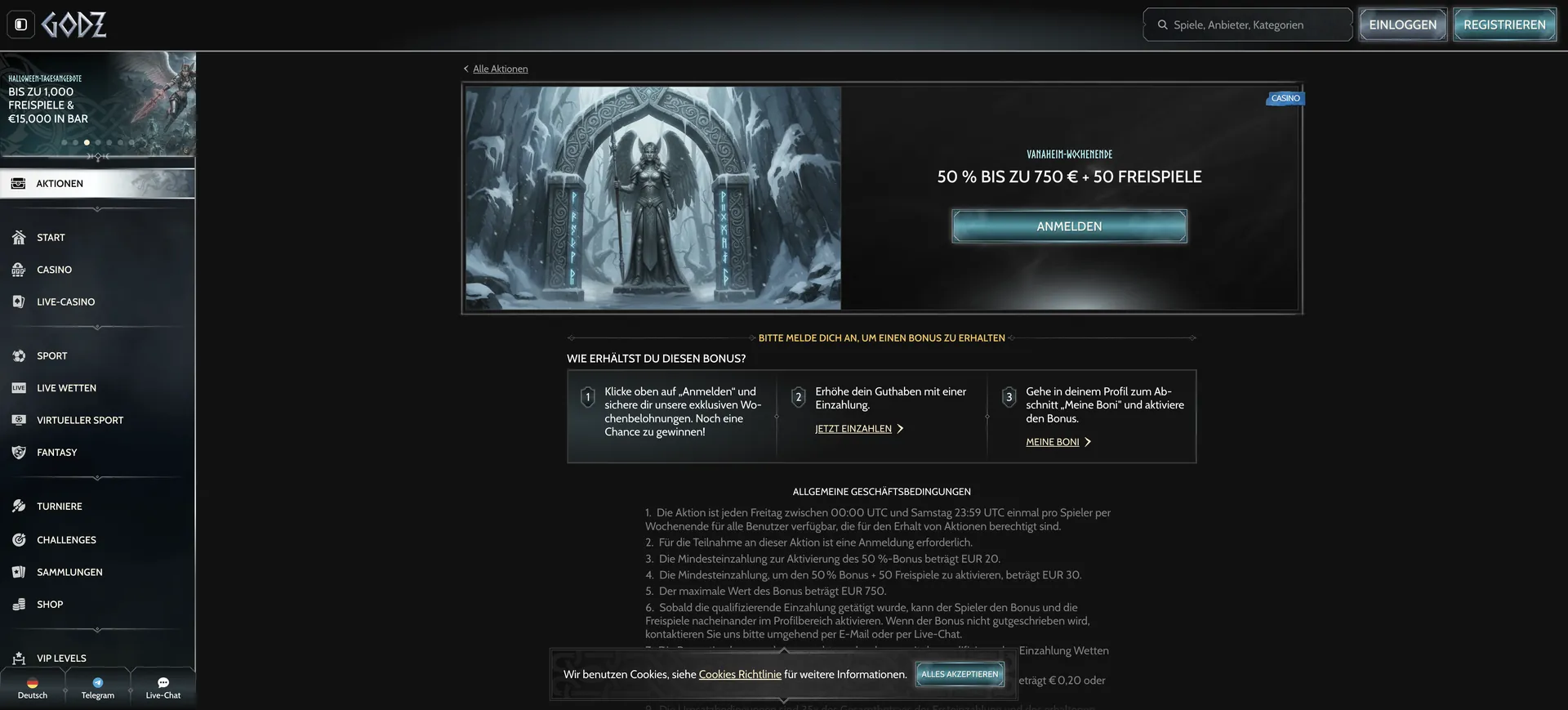The width and height of the screenshot is (1568, 710).
Task: Collapse the sidebar with the panel toggle icon
Action: coord(21,25)
